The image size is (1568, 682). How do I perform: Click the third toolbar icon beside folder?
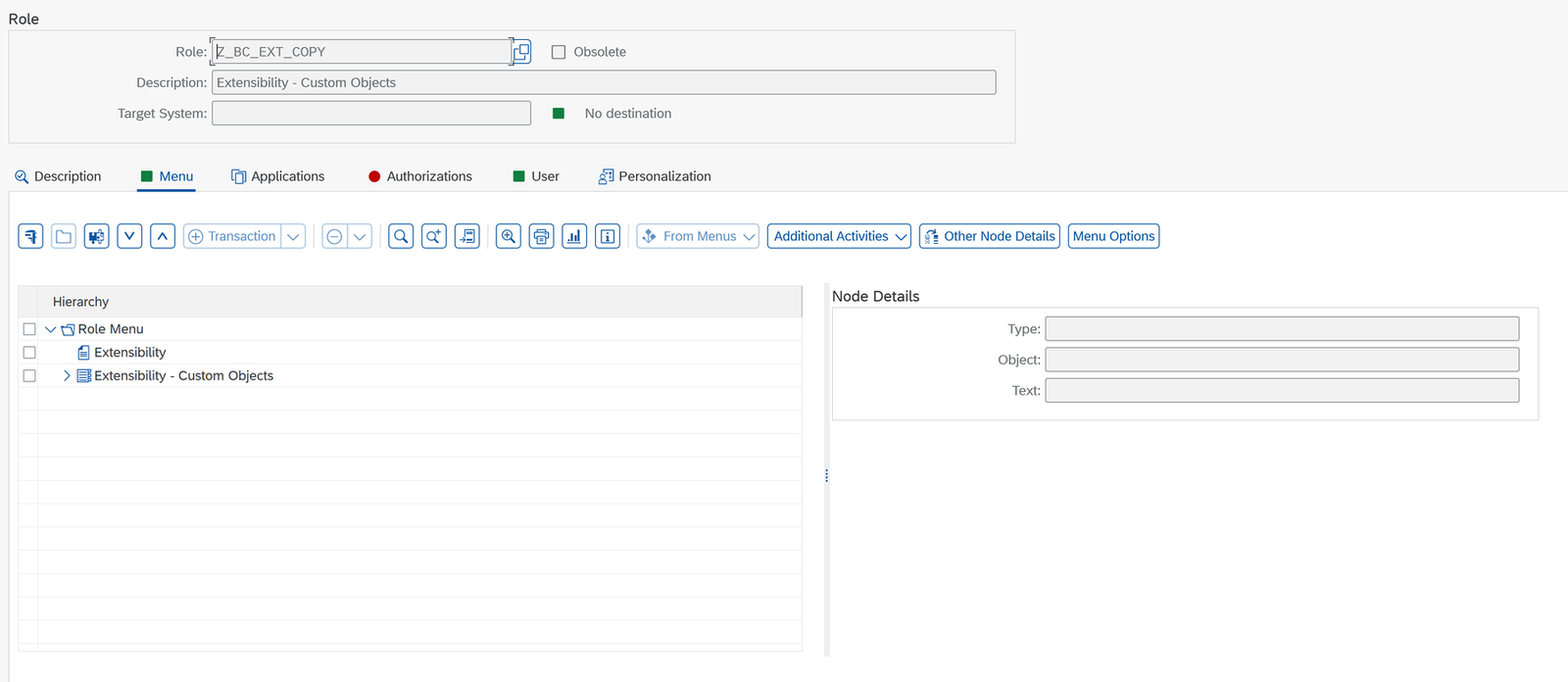(96, 236)
